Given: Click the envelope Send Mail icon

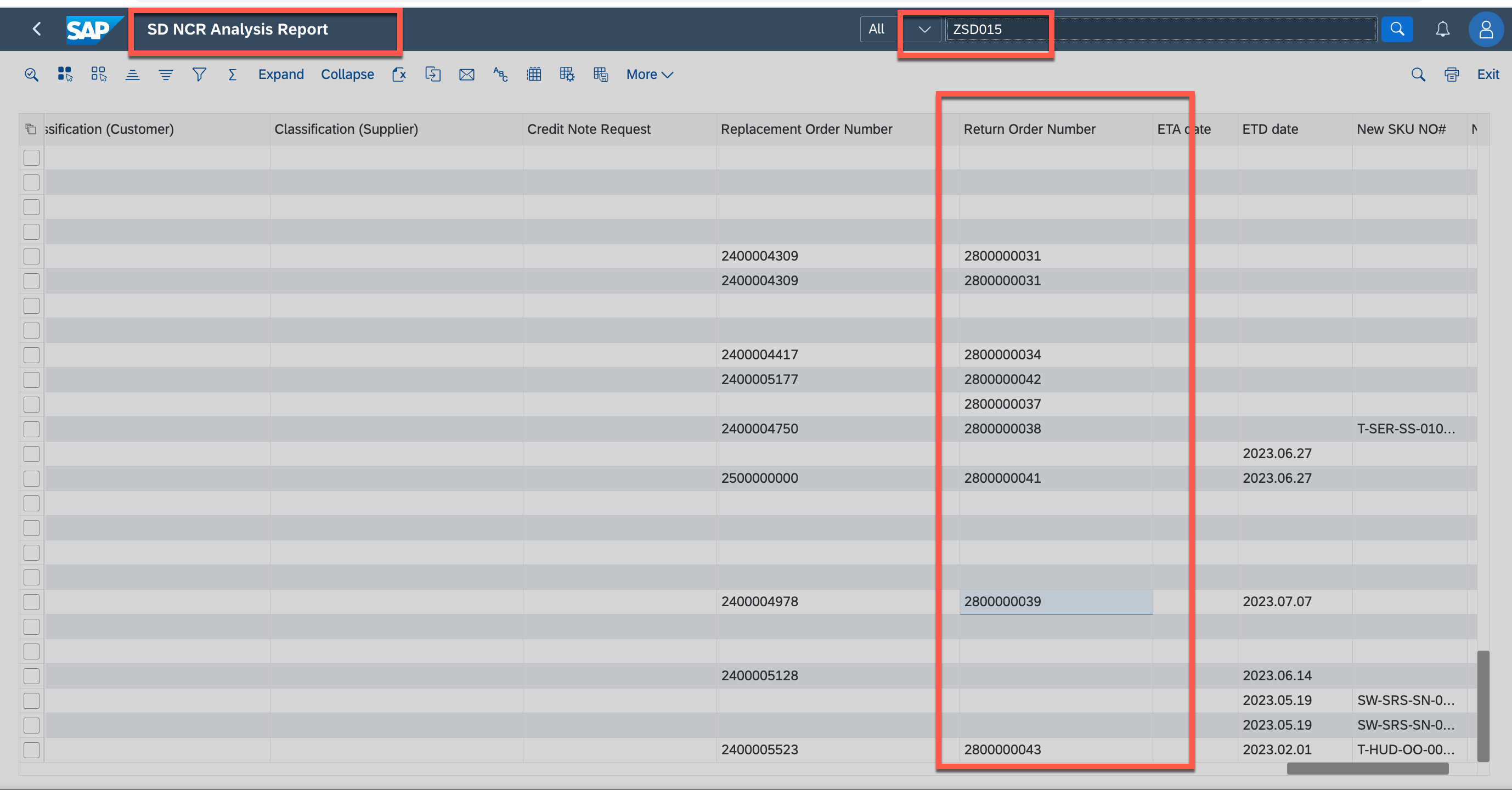Looking at the screenshot, I should click(467, 75).
